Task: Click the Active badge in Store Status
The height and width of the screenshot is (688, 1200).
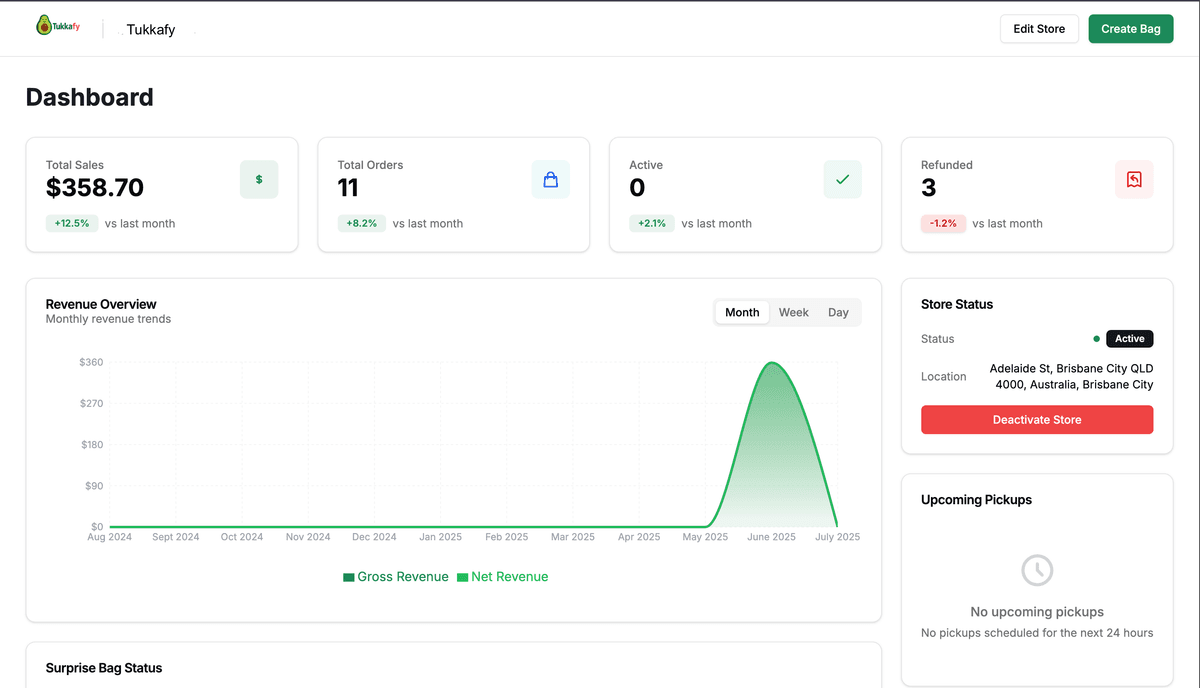Action: click(x=1129, y=338)
